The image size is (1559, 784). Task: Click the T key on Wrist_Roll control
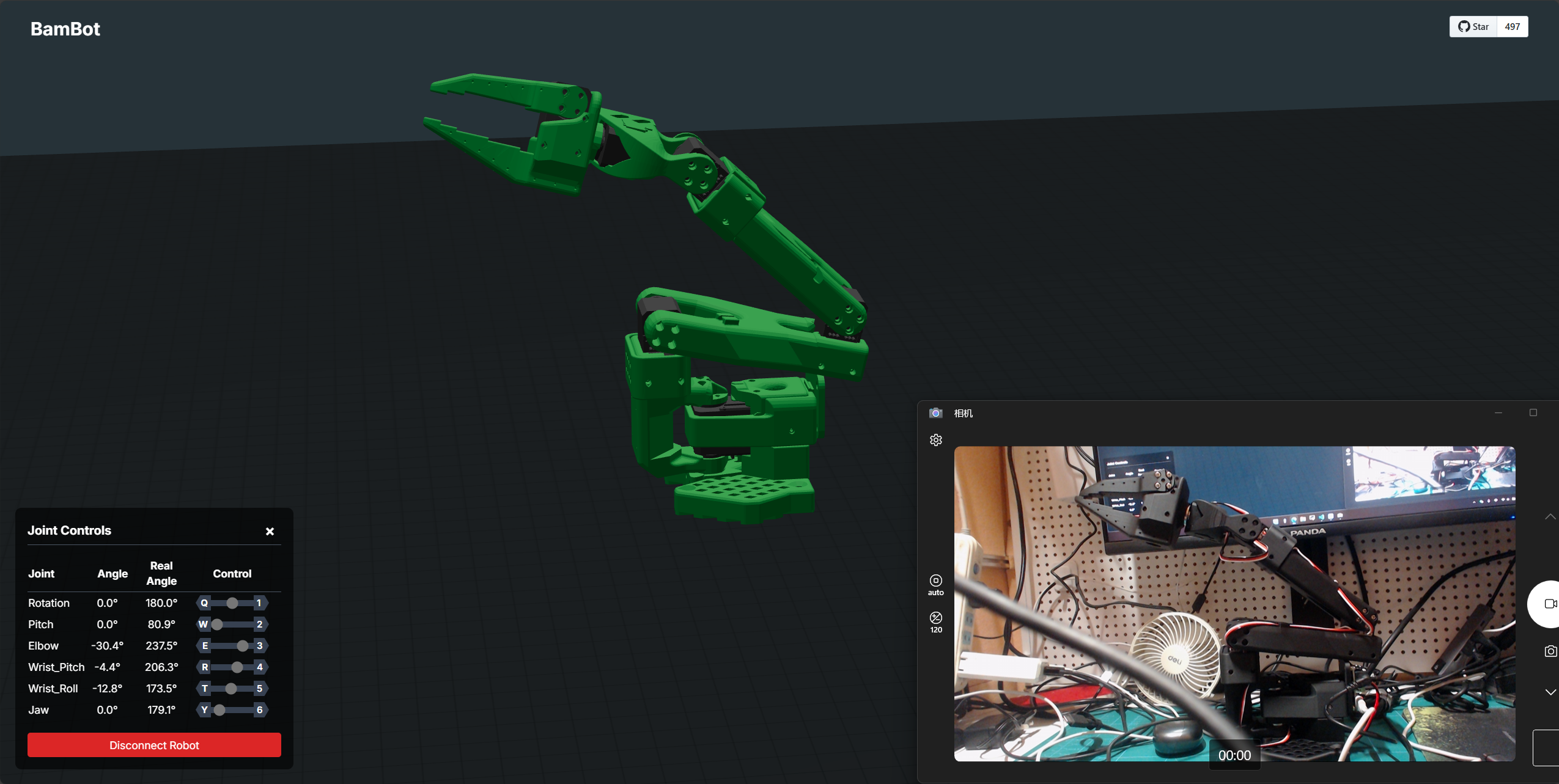pyautogui.click(x=205, y=689)
